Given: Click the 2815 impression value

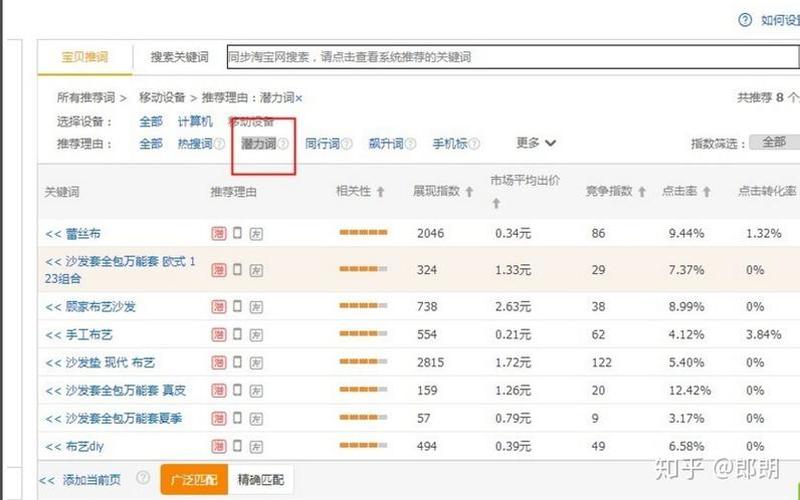Looking at the screenshot, I should point(431,363).
